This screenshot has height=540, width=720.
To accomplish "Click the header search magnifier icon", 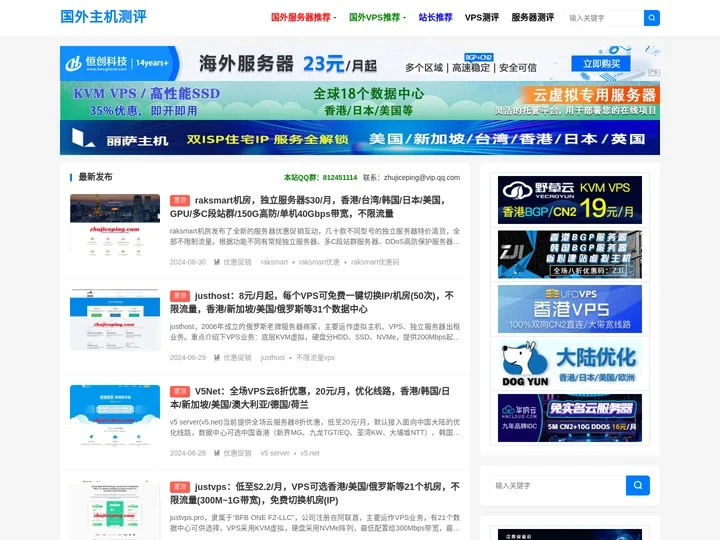I will (652, 18).
